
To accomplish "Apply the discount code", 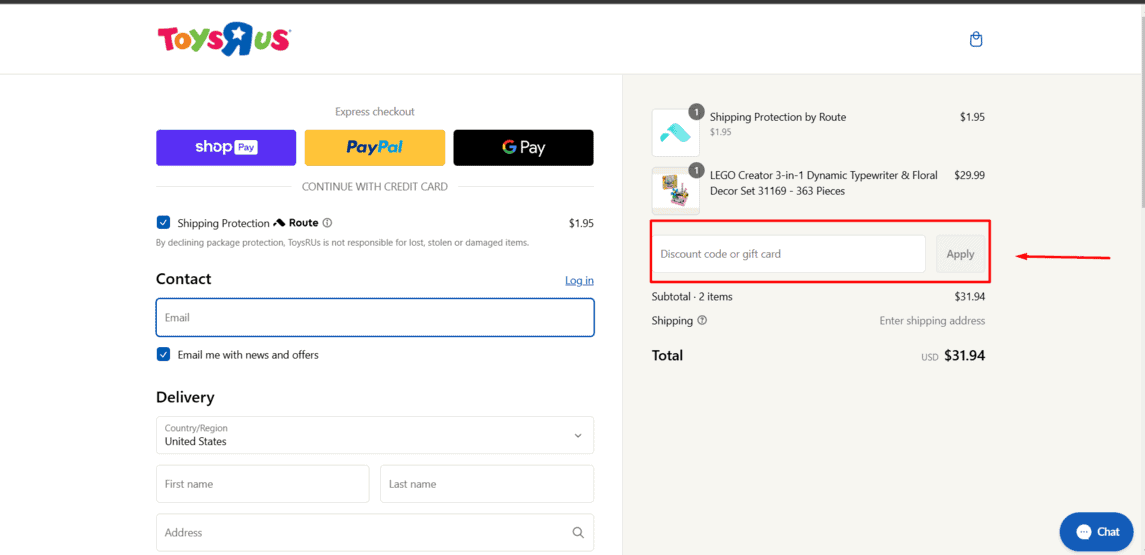I will pyautogui.click(x=960, y=254).
